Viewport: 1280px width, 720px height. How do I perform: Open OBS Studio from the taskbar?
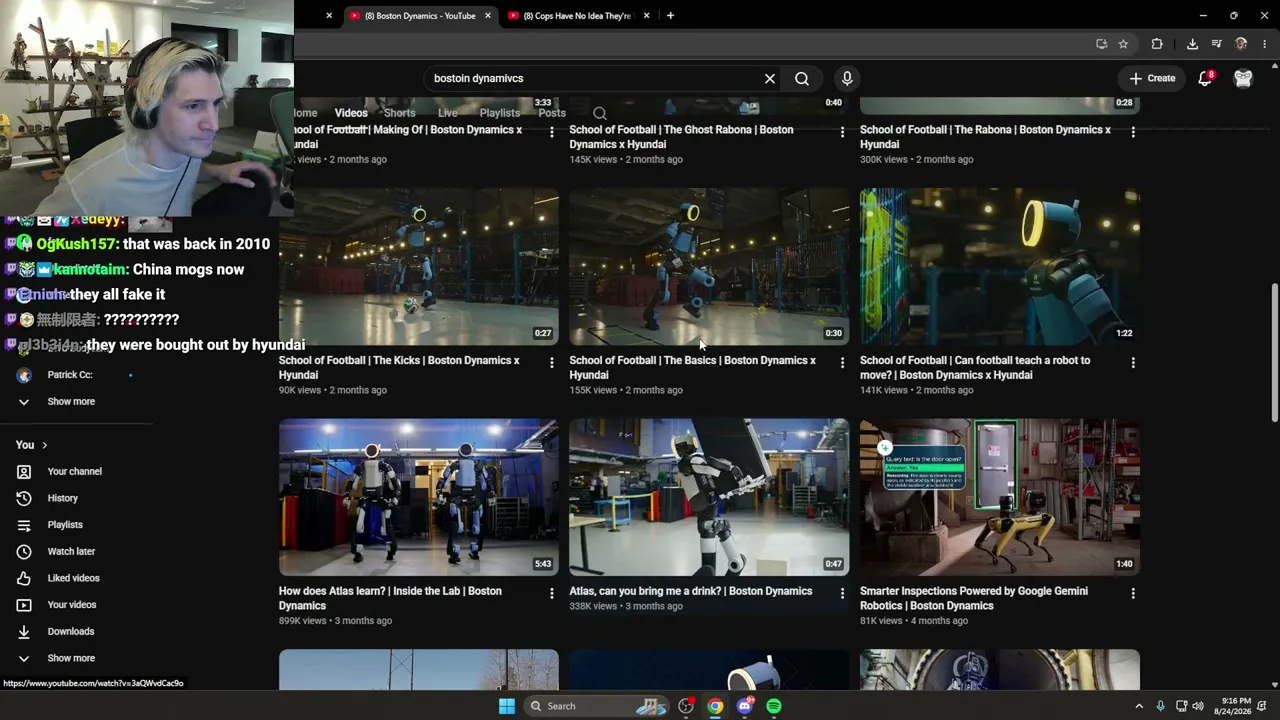(x=686, y=706)
